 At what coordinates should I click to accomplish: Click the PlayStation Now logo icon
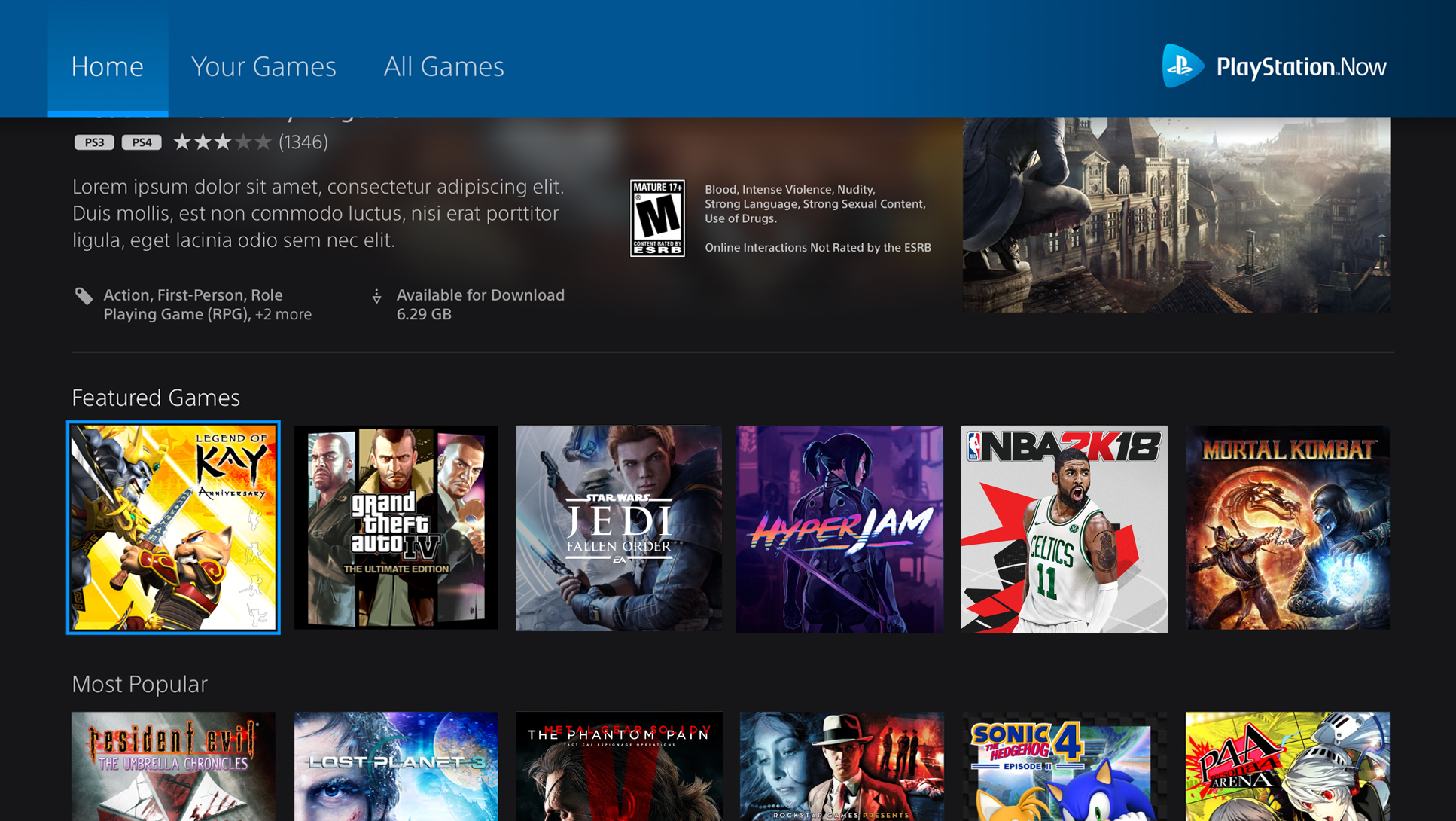pyautogui.click(x=1182, y=66)
